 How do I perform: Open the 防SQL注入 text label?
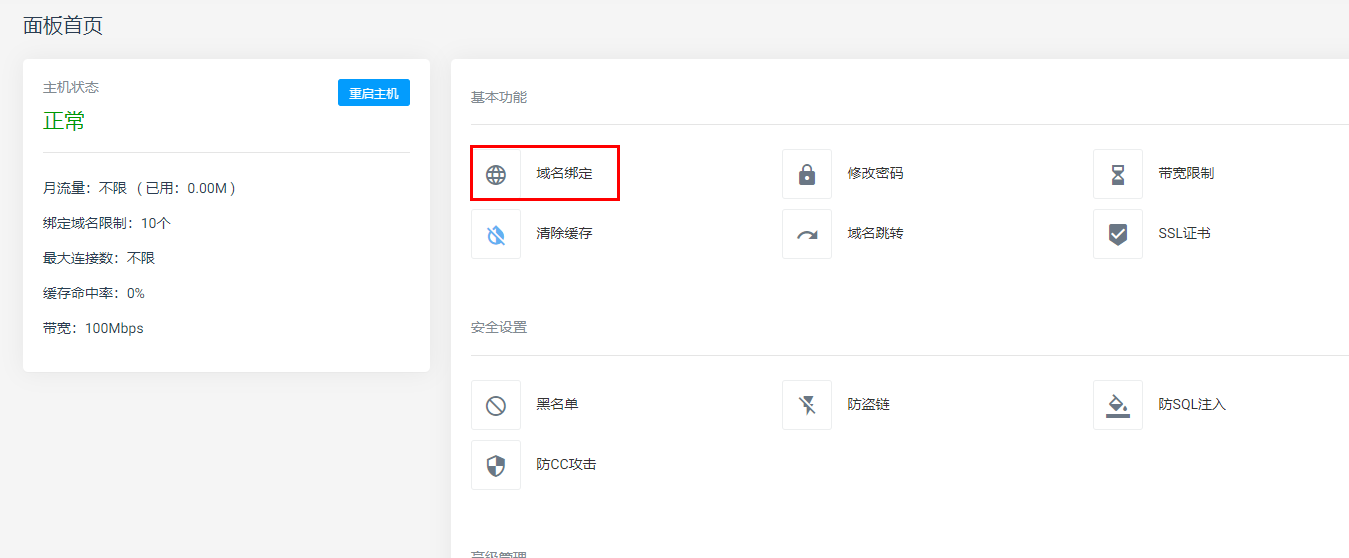coord(1192,404)
